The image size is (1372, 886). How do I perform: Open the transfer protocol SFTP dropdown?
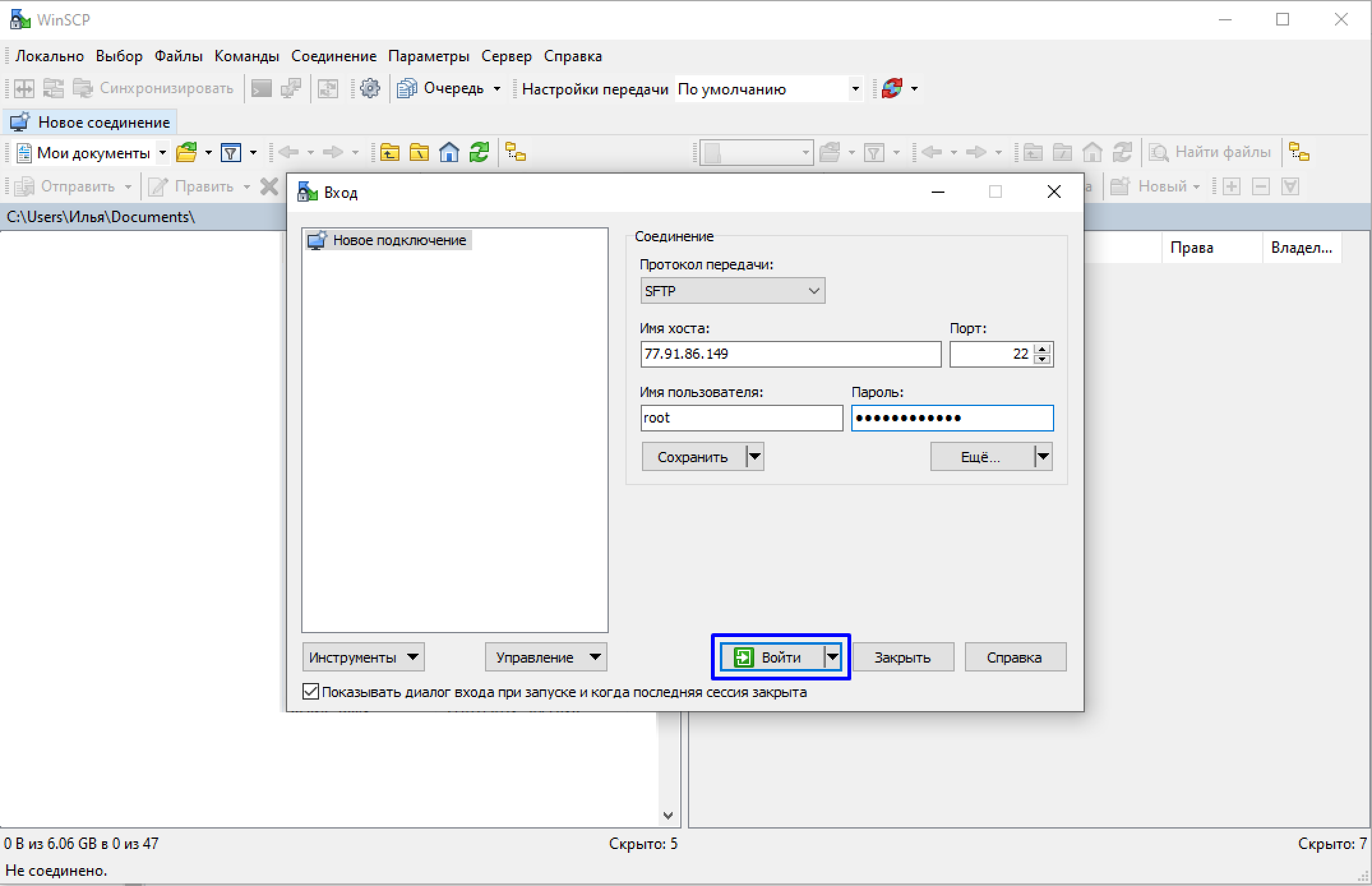[732, 290]
